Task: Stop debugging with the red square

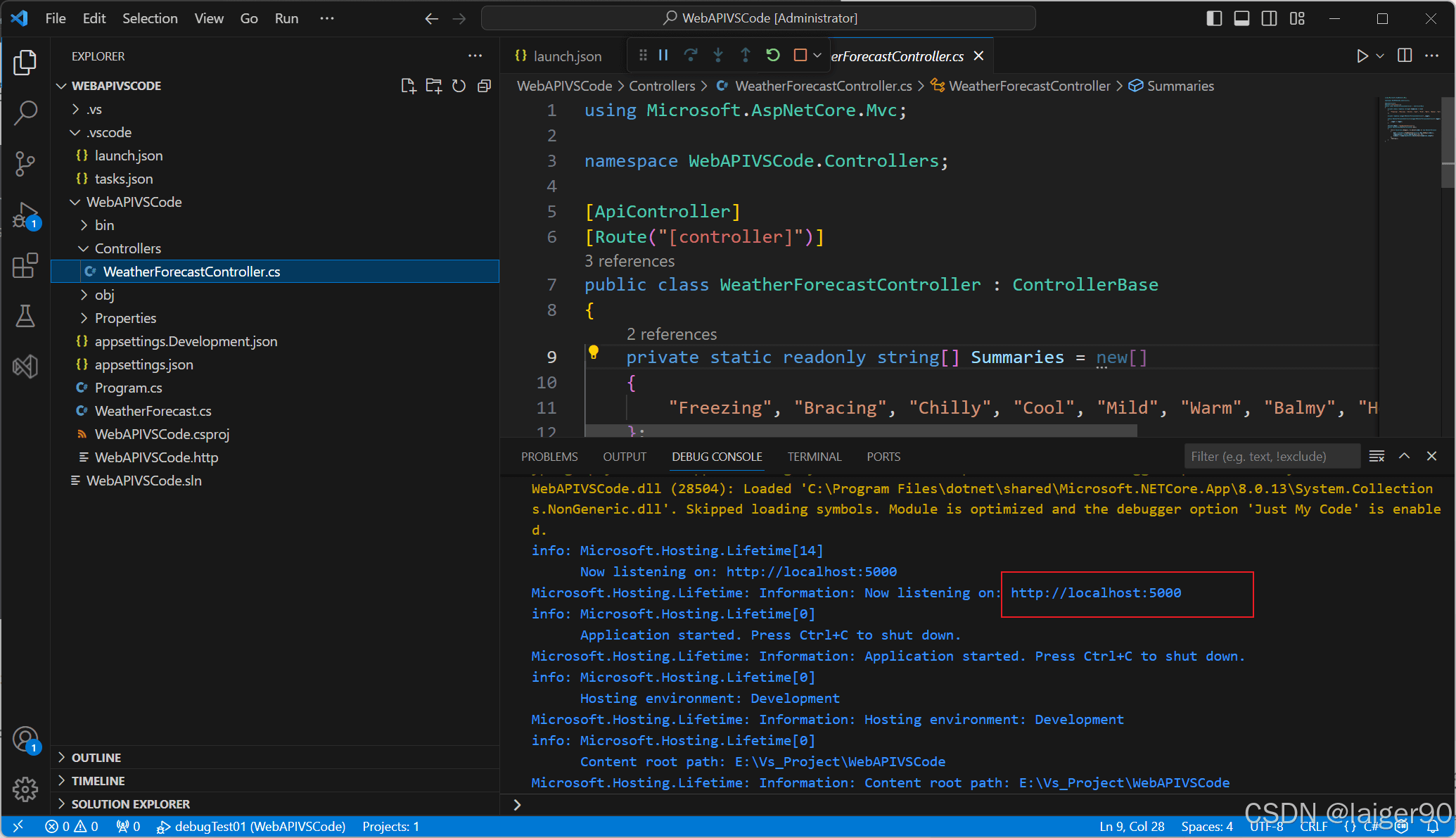Action: 800,56
